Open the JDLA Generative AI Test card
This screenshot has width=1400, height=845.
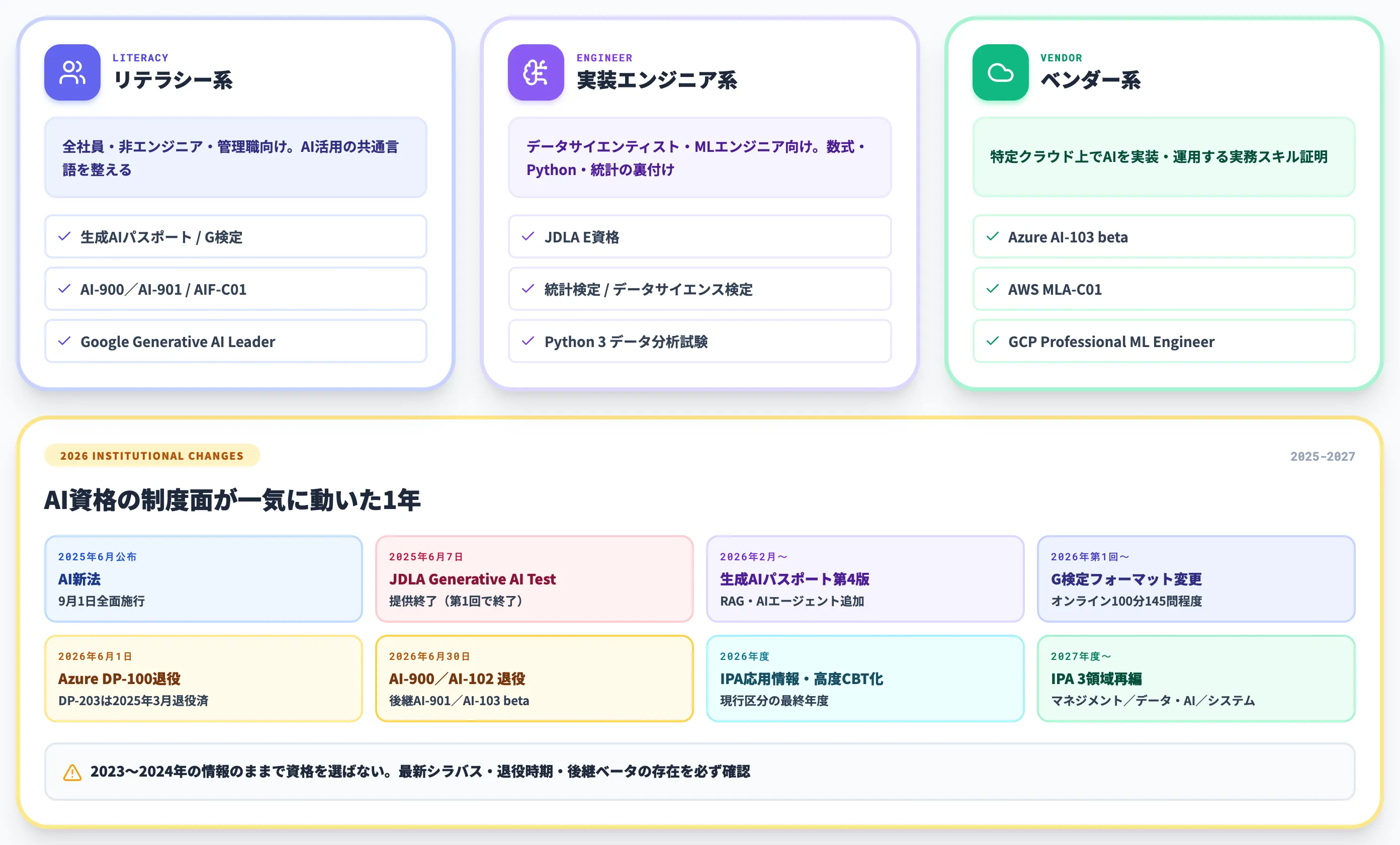pos(534,578)
